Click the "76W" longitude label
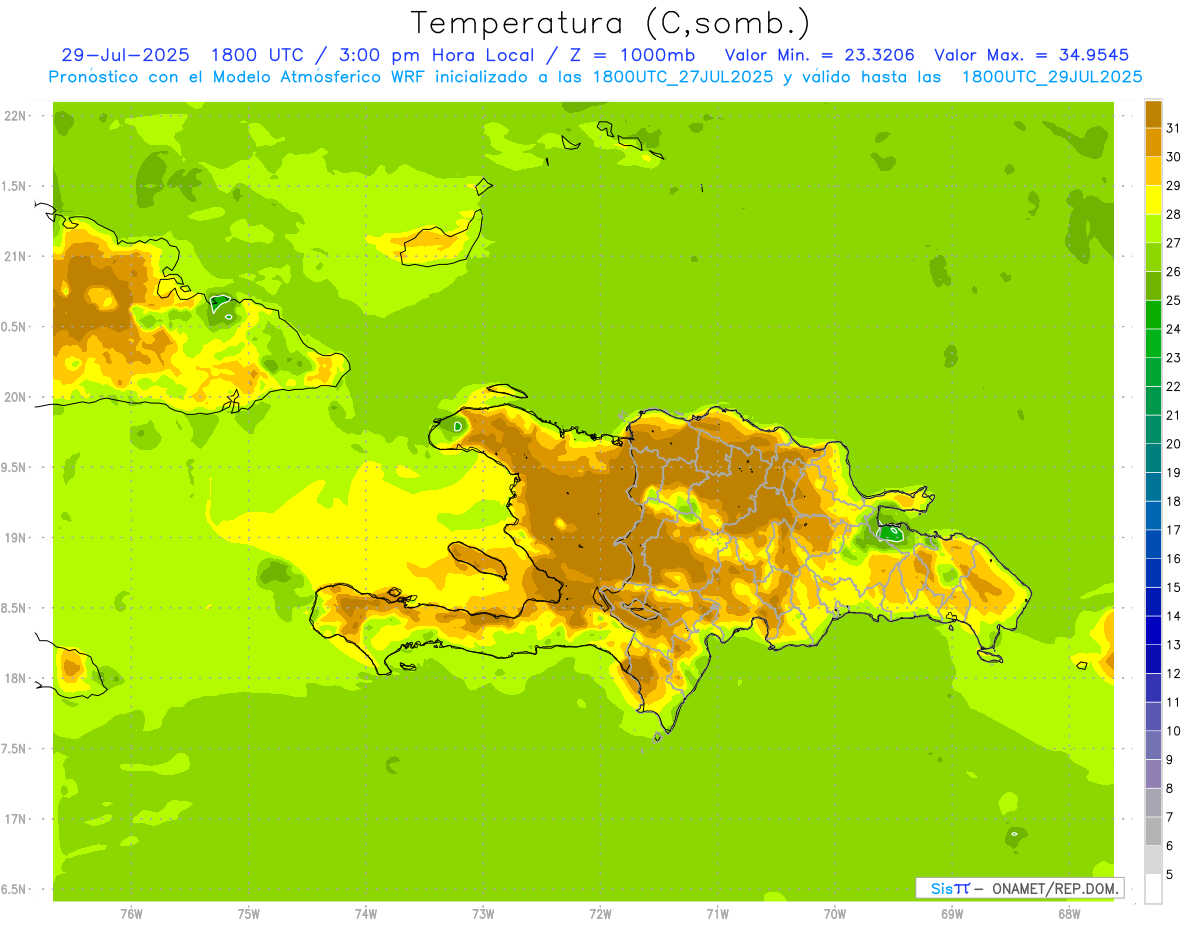 pyautogui.click(x=131, y=914)
